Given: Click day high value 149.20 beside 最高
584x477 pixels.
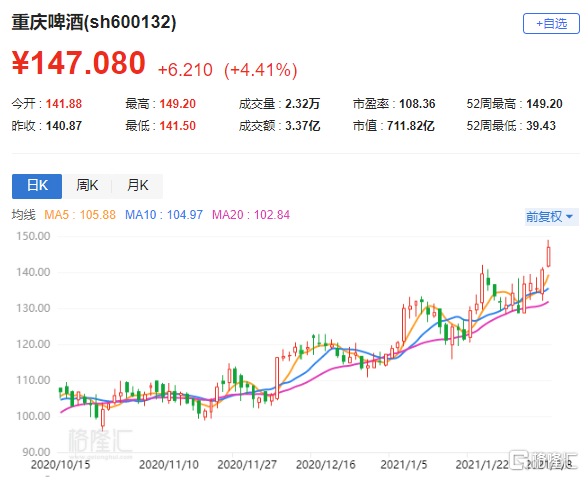Looking at the screenshot, I should [178, 104].
